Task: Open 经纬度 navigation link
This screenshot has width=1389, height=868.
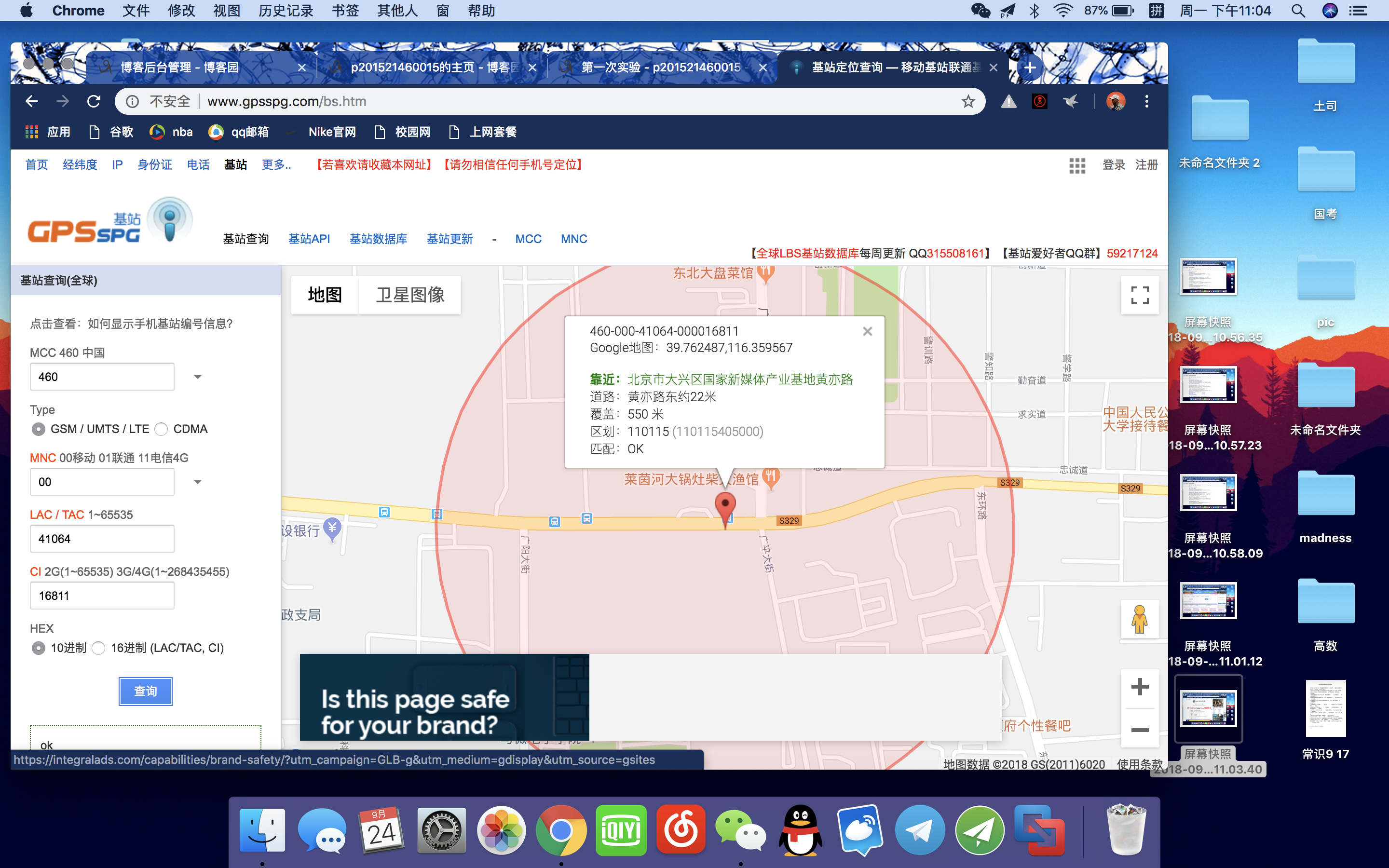Action: [80, 165]
